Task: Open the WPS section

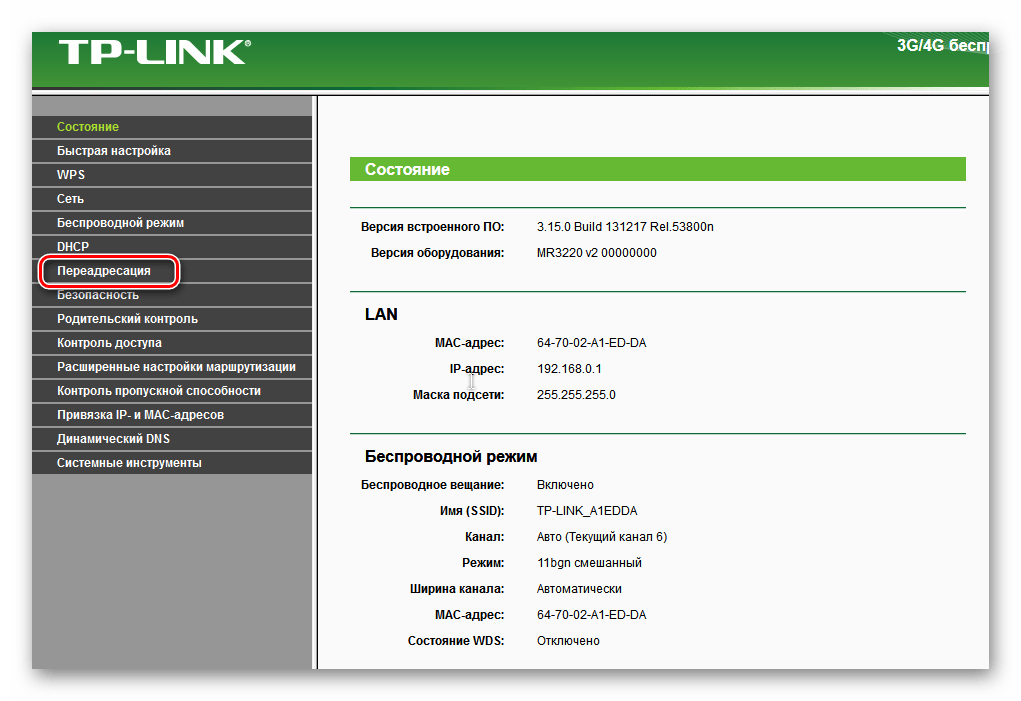Action: point(71,175)
